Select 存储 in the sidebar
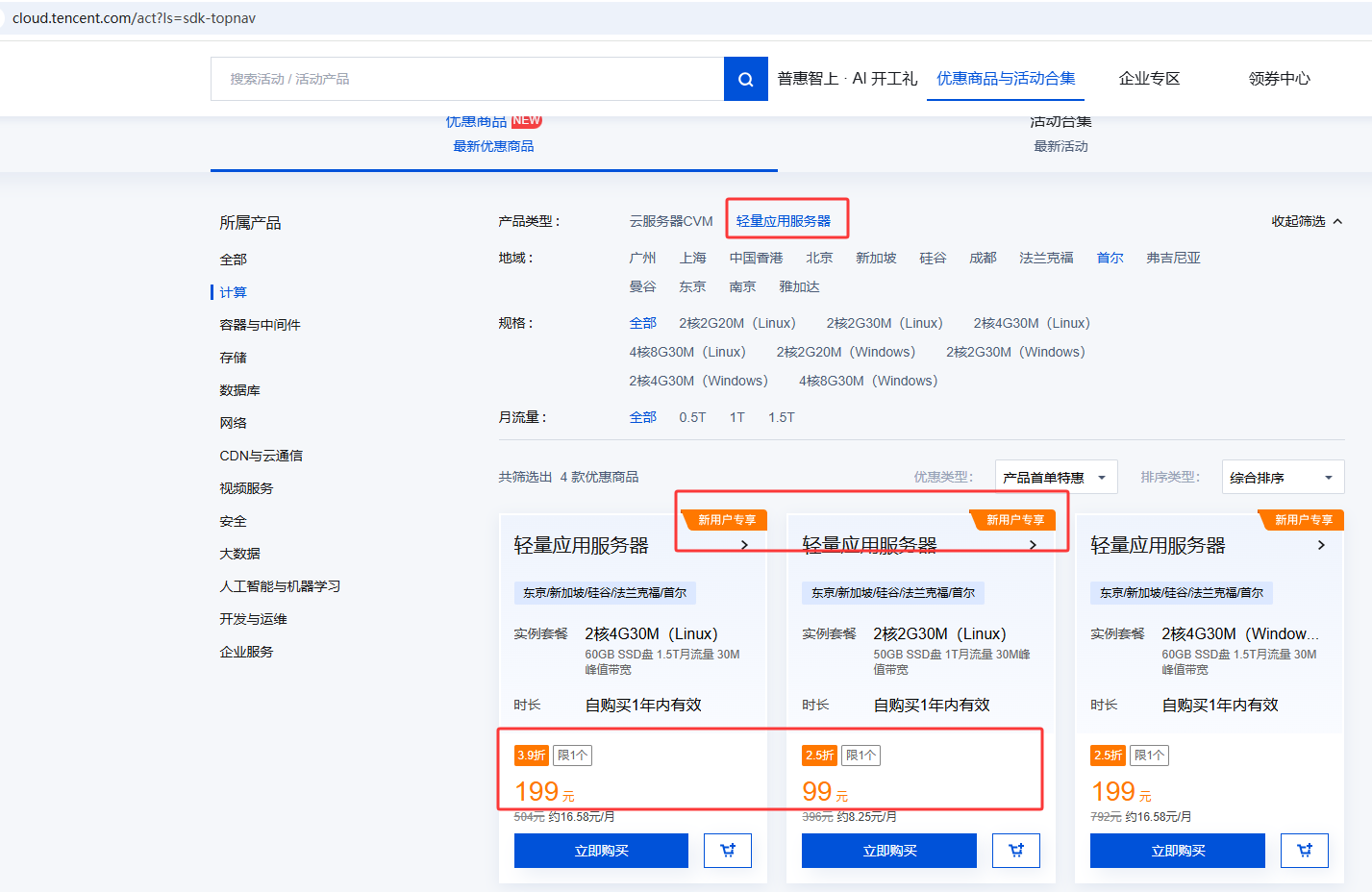The image size is (1372, 892). 234,358
